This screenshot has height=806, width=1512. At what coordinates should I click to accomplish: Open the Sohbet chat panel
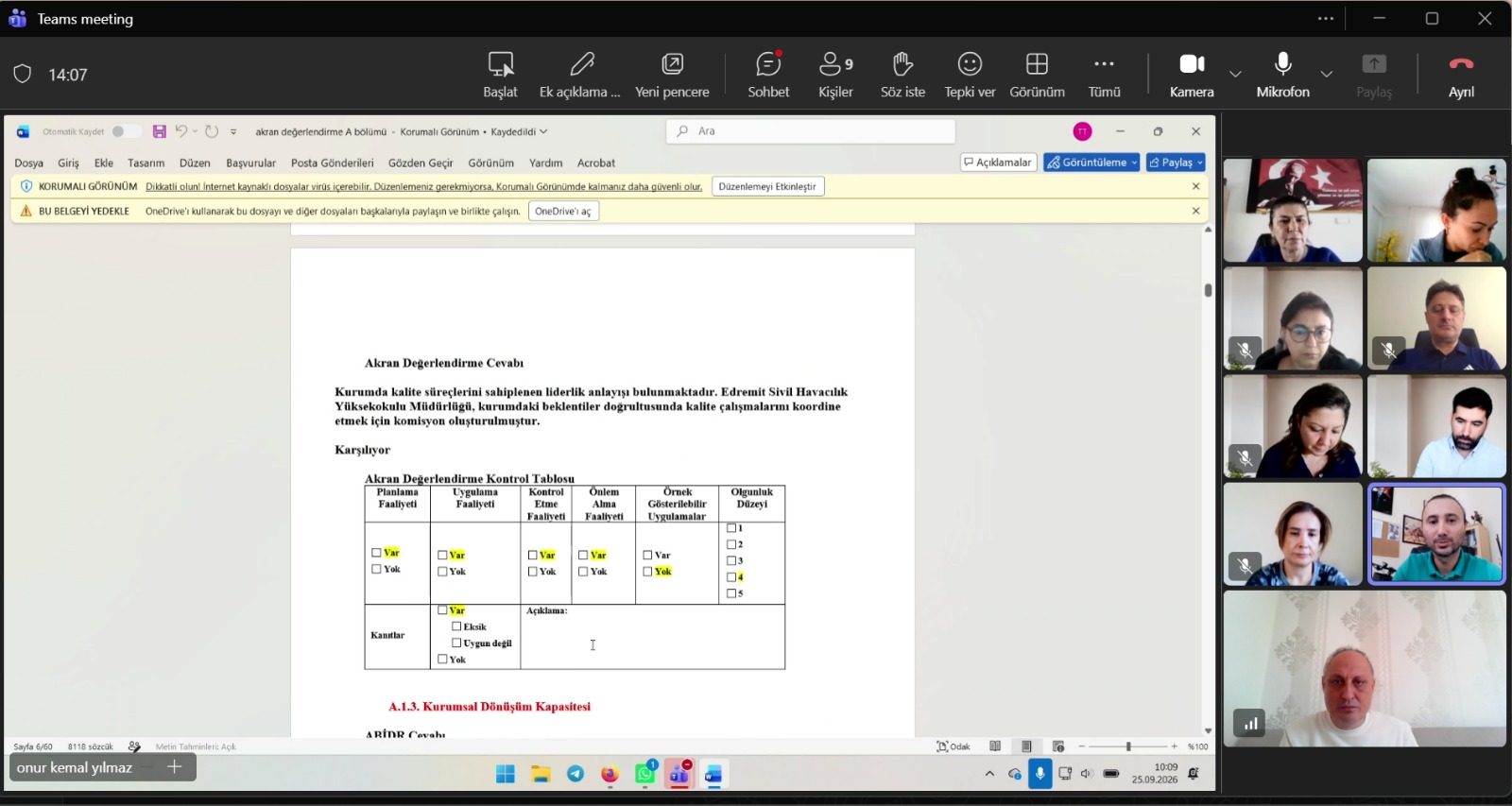(768, 75)
